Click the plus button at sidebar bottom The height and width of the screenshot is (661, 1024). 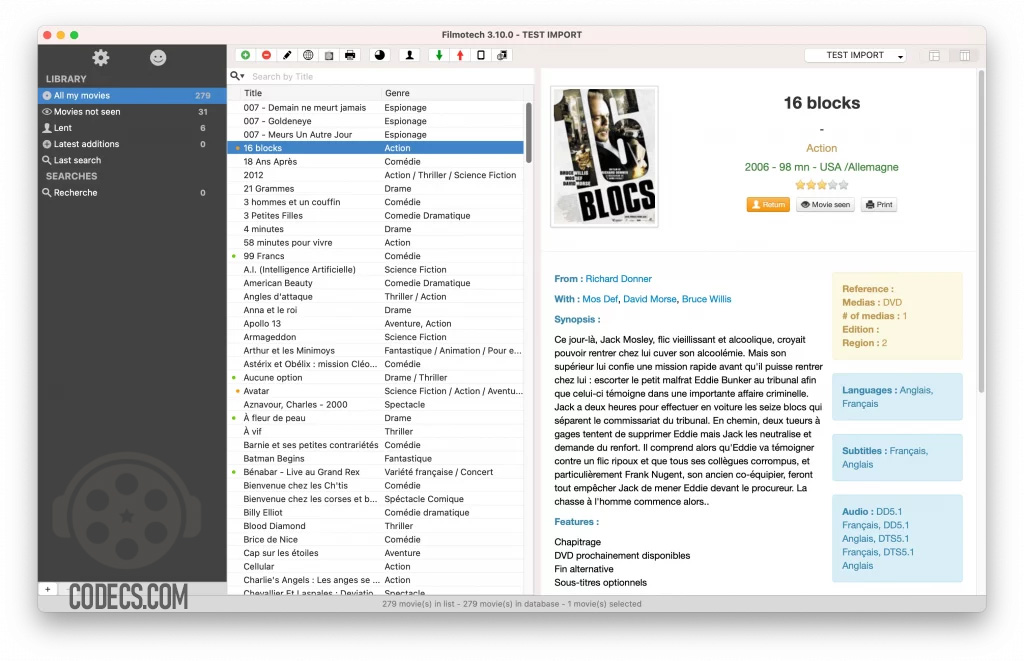click(x=48, y=589)
